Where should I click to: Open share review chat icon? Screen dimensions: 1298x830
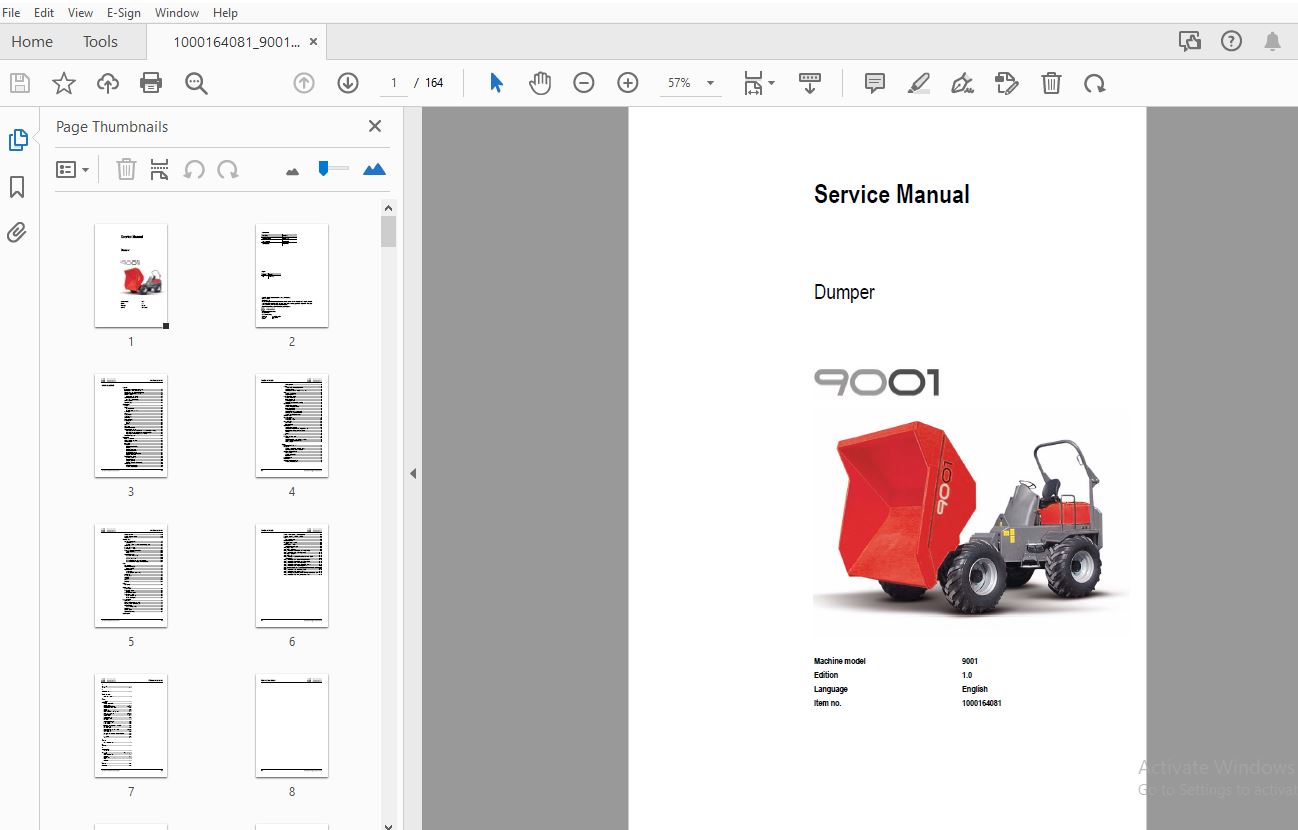tap(1190, 41)
